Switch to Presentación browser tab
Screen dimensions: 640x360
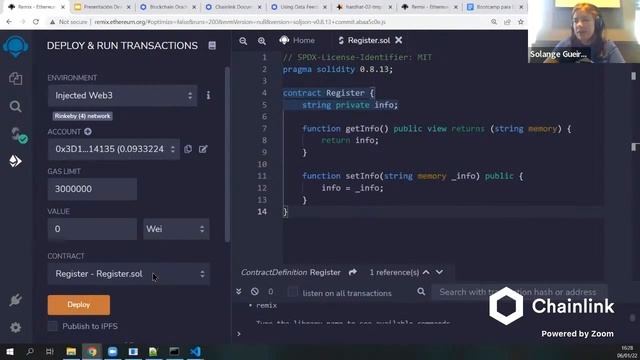102,7
